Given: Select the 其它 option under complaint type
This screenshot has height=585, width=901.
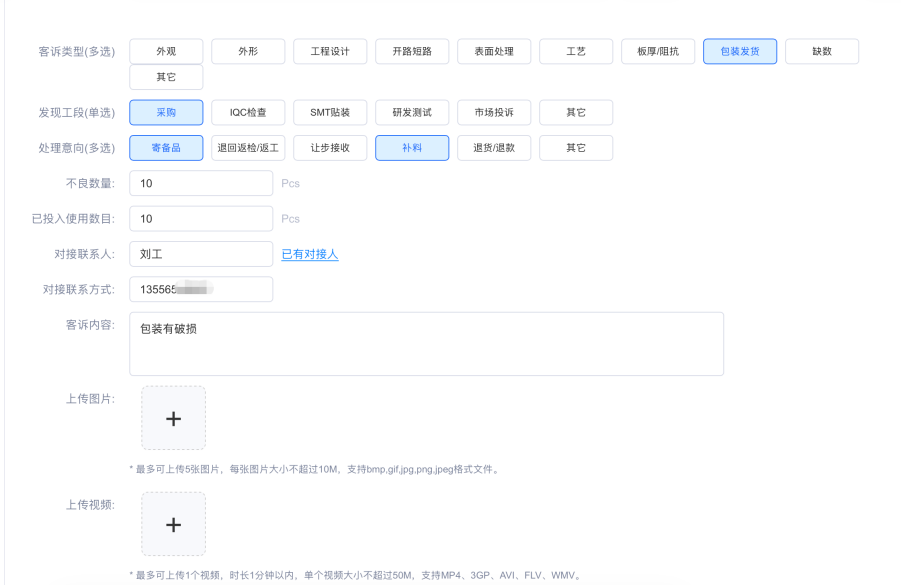Looking at the screenshot, I should (x=166, y=76).
